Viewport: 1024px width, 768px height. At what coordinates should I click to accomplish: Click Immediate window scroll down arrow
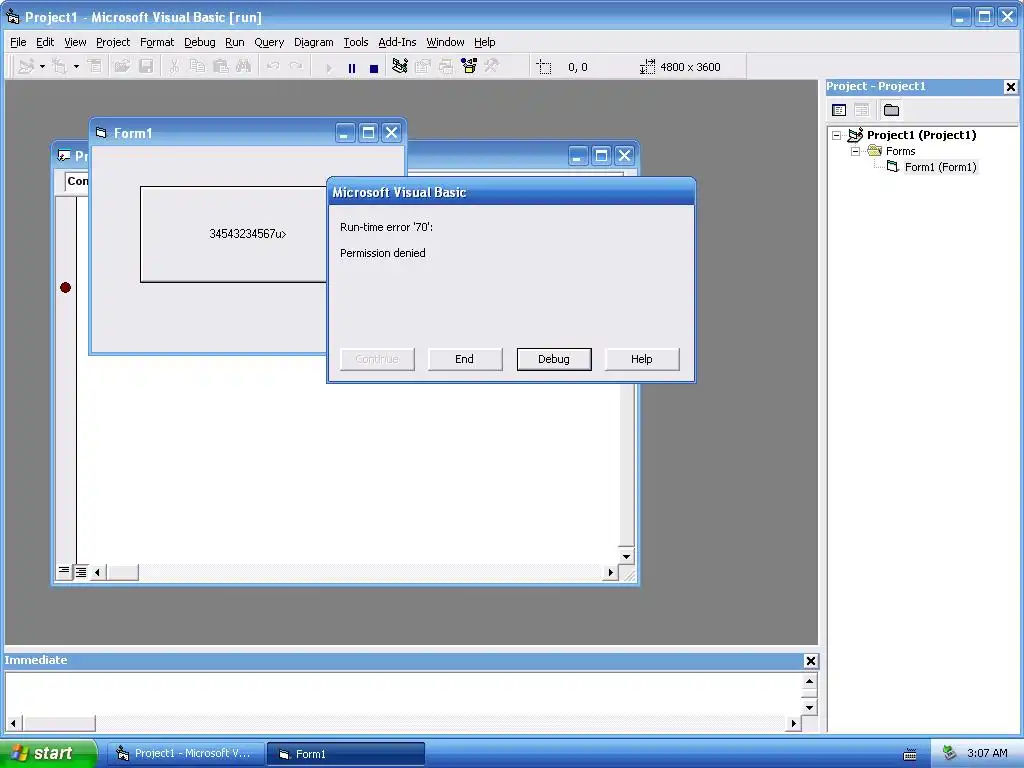coord(810,708)
